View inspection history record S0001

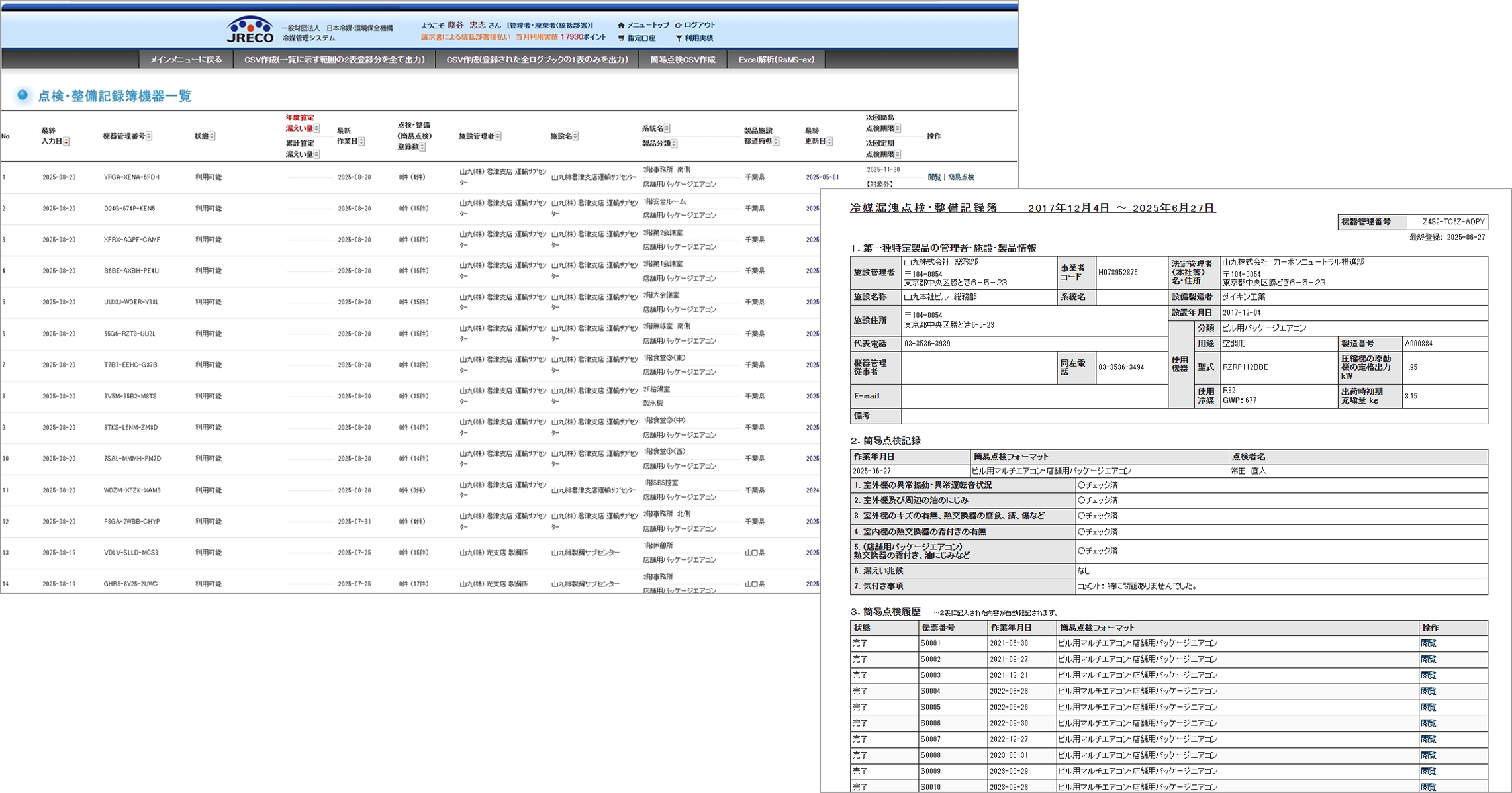pyautogui.click(x=1428, y=643)
